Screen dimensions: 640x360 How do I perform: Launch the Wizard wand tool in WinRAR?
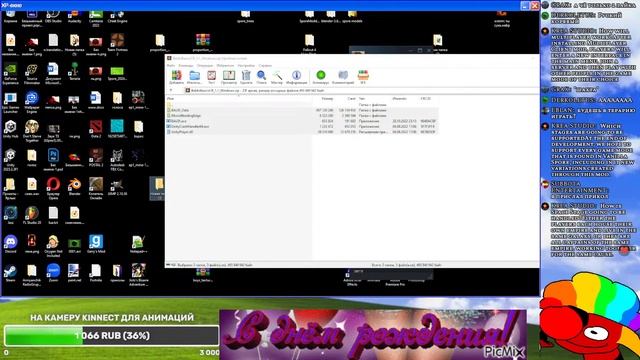(x=277, y=77)
